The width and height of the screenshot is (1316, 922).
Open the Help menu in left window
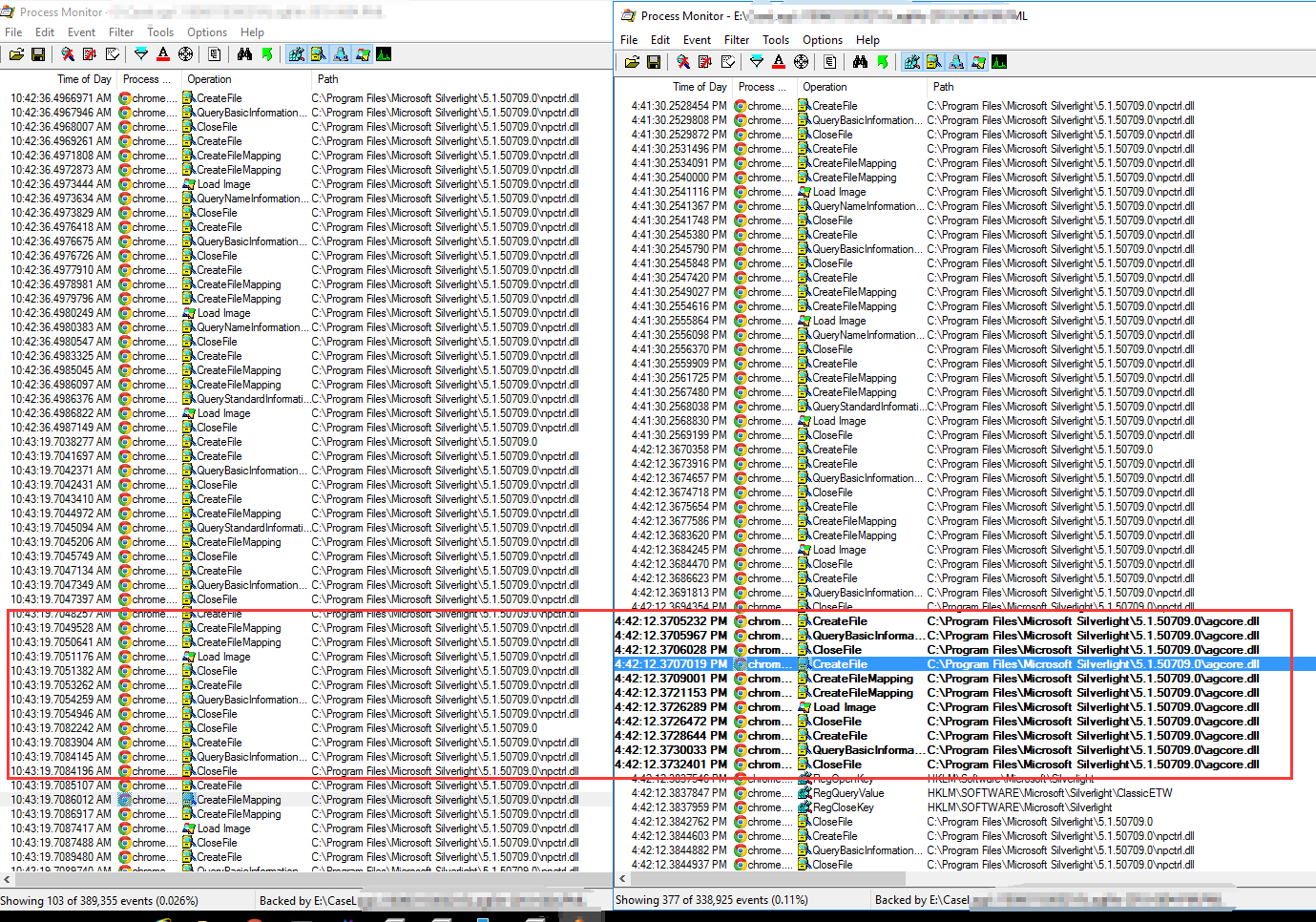coord(252,32)
